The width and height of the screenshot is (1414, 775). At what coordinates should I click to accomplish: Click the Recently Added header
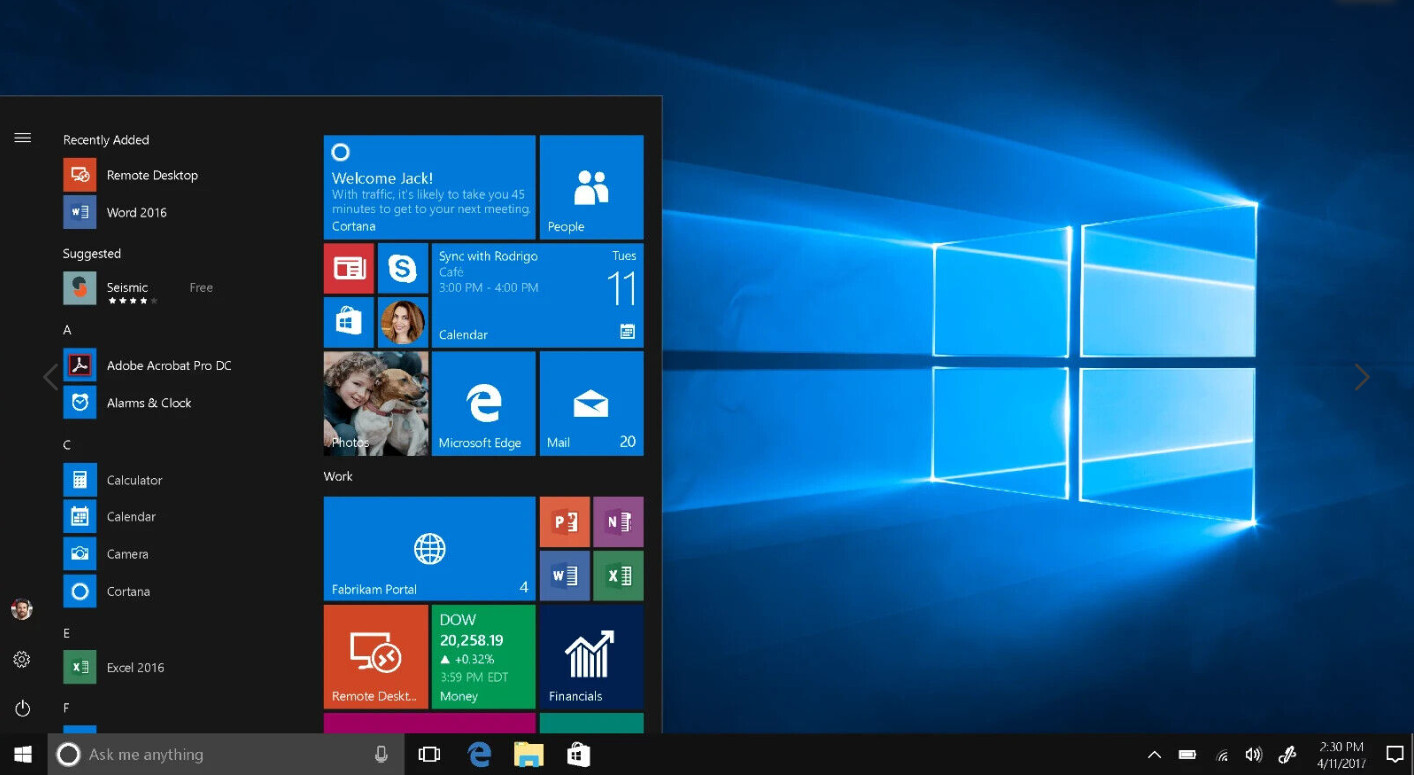click(x=106, y=140)
